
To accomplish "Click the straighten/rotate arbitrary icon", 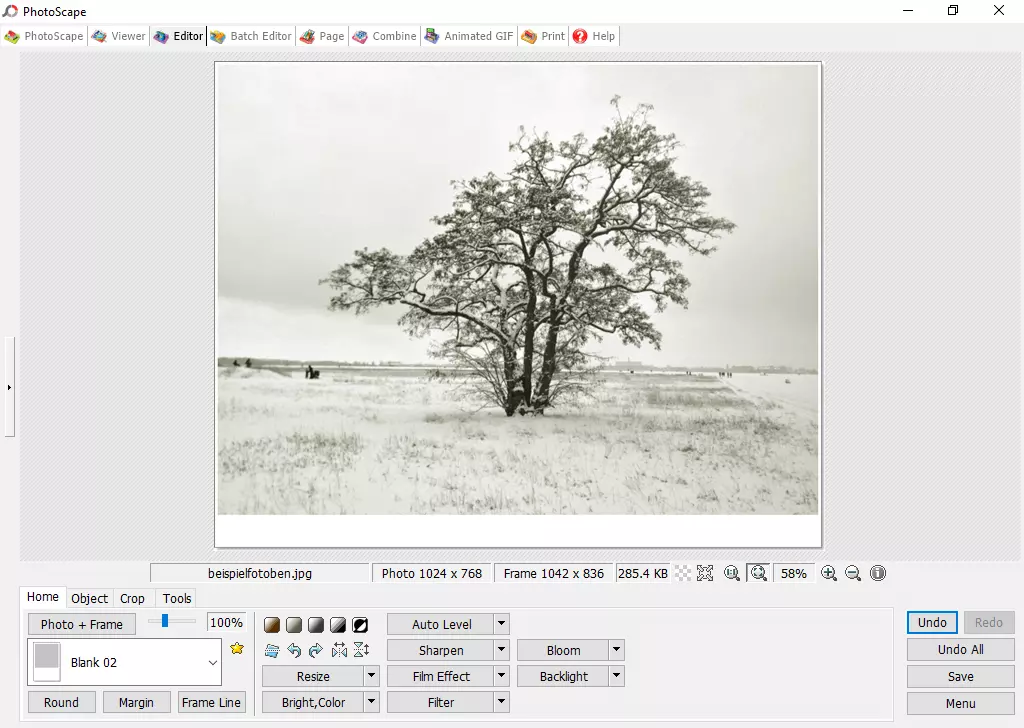I will (272, 650).
